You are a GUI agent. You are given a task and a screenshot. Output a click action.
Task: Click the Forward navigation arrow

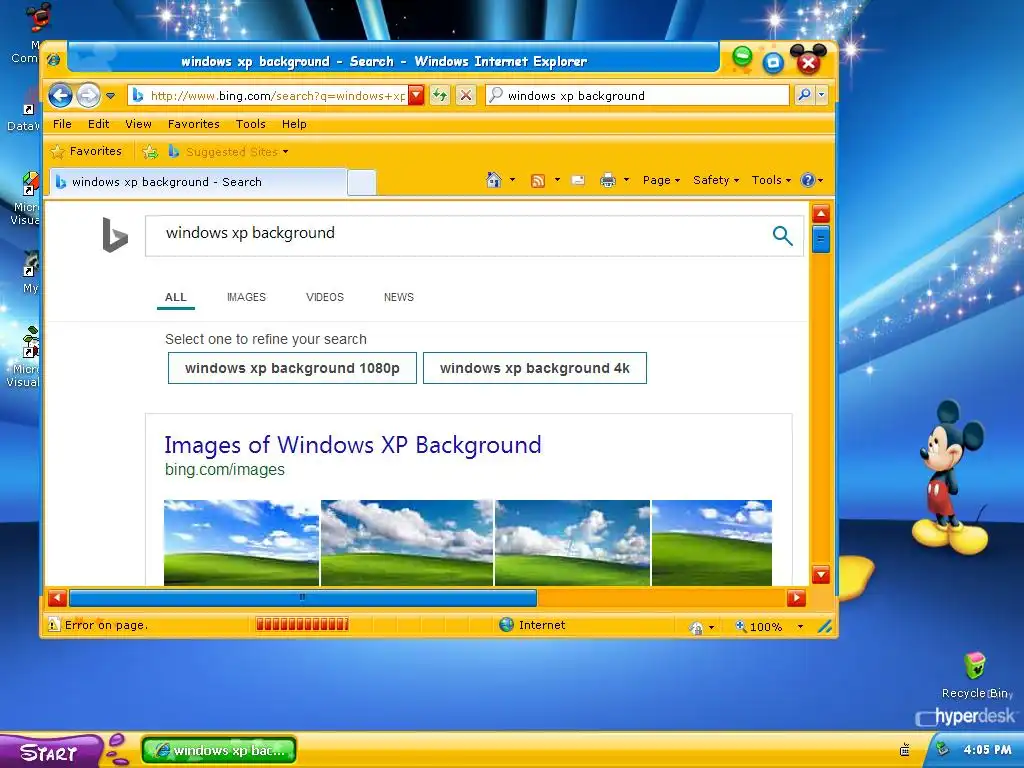[x=88, y=95]
